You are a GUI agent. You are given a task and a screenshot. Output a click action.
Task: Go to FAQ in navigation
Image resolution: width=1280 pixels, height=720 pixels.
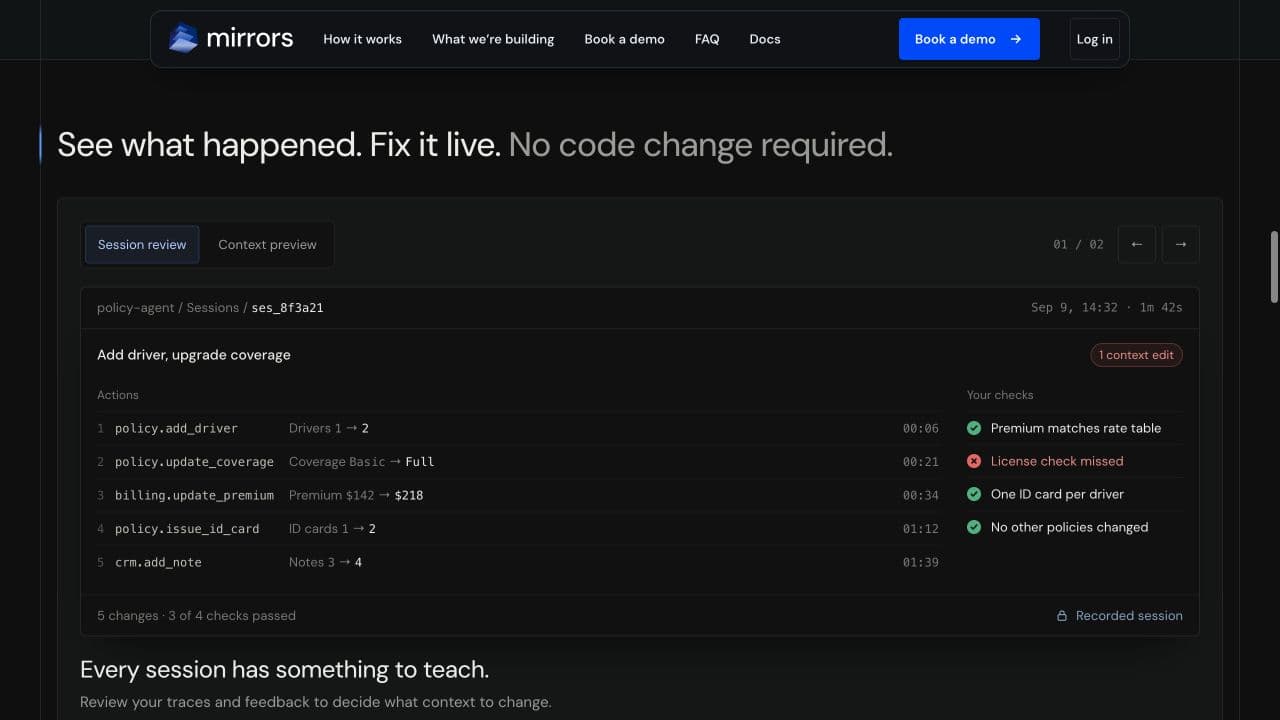click(707, 39)
